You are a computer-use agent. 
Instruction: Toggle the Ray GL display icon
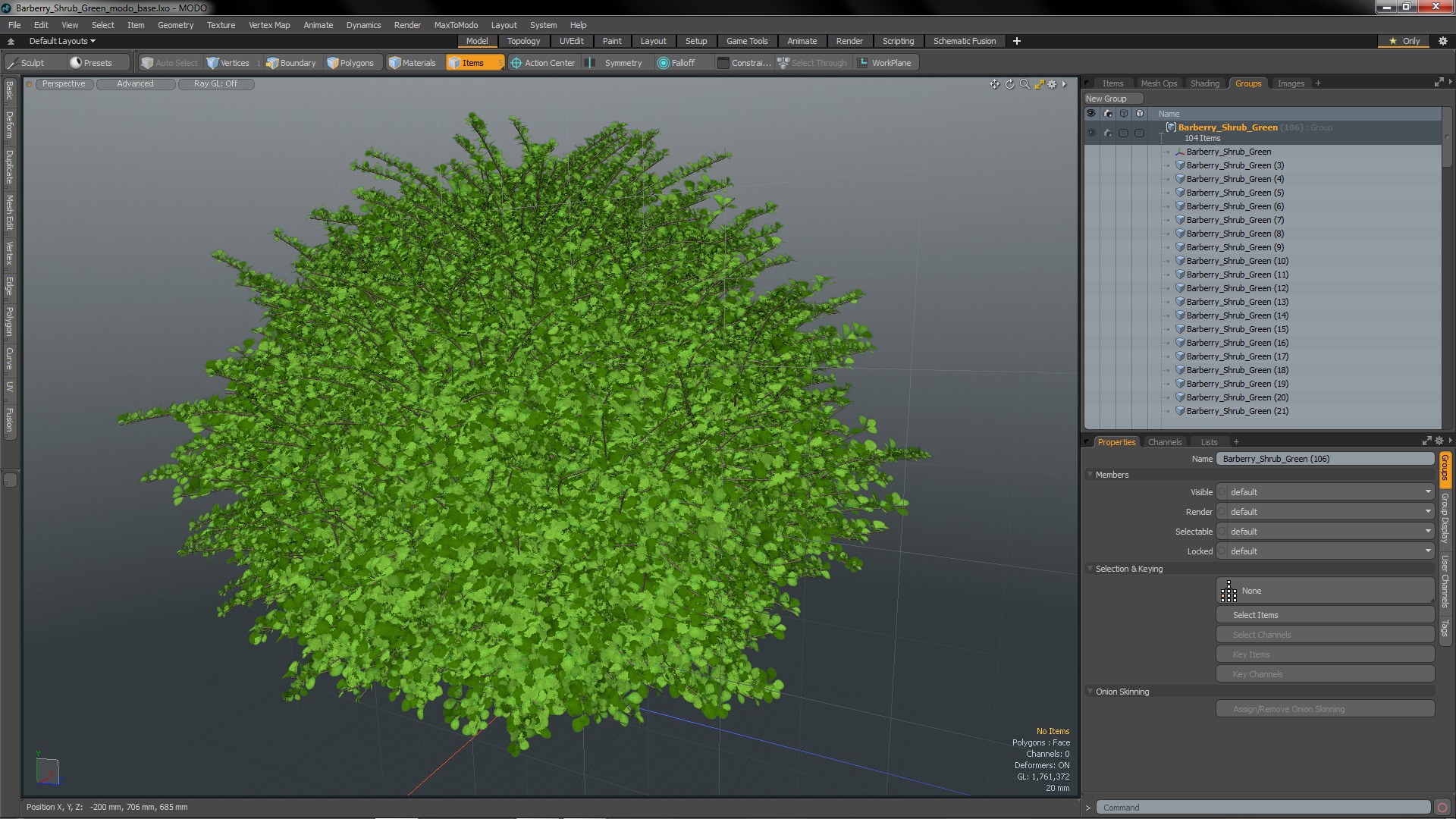pyautogui.click(x=215, y=83)
